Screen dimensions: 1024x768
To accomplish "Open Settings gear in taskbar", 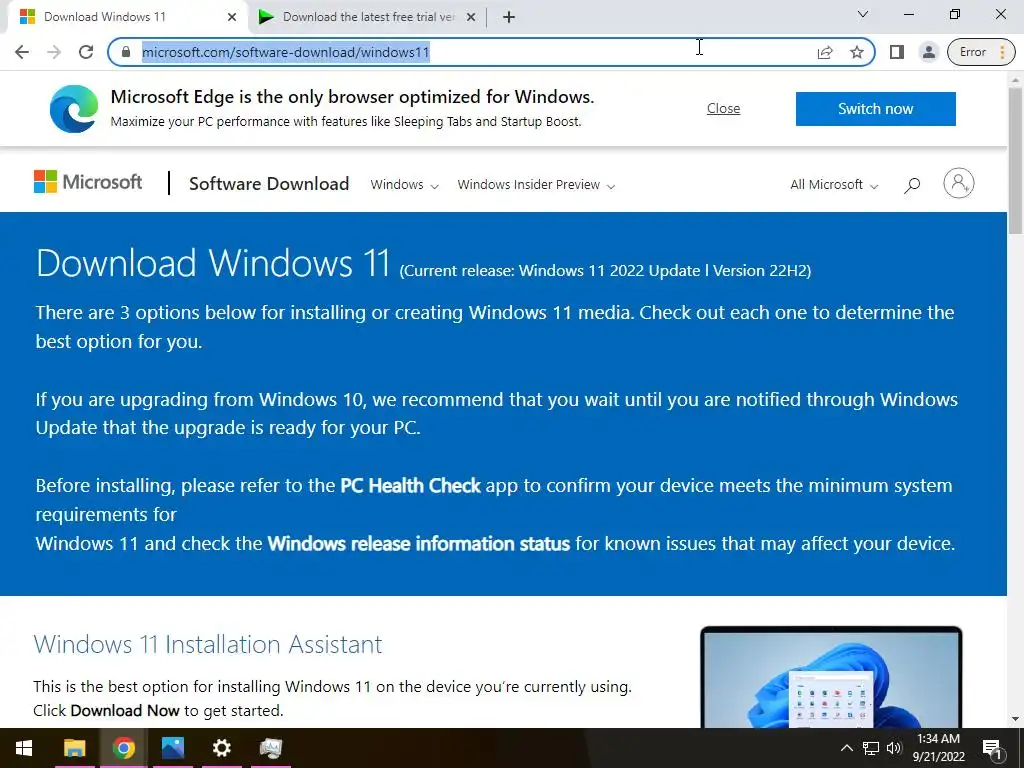I will point(222,748).
